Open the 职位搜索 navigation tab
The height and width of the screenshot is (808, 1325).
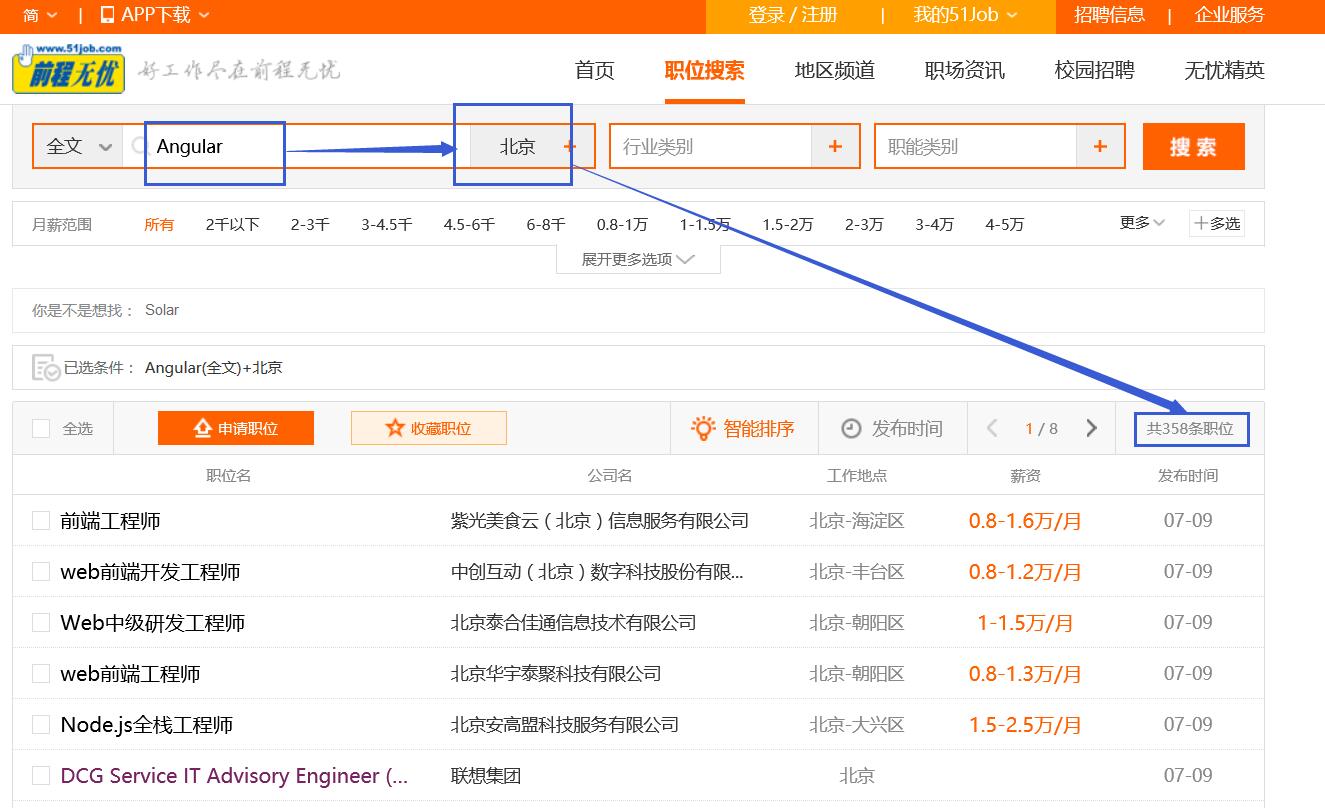[x=705, y=70]
